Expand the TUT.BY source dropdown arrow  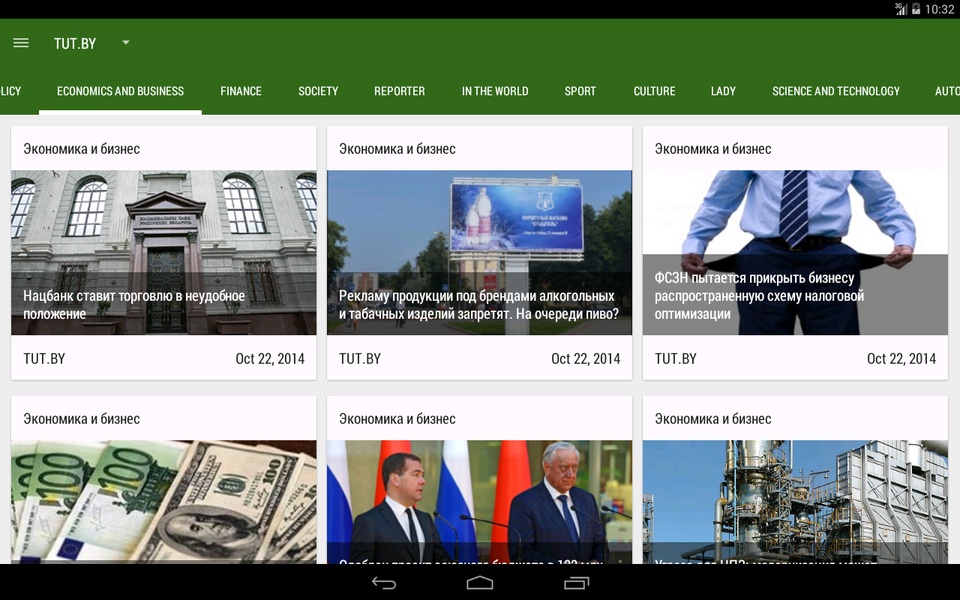[x=126, y=42]
